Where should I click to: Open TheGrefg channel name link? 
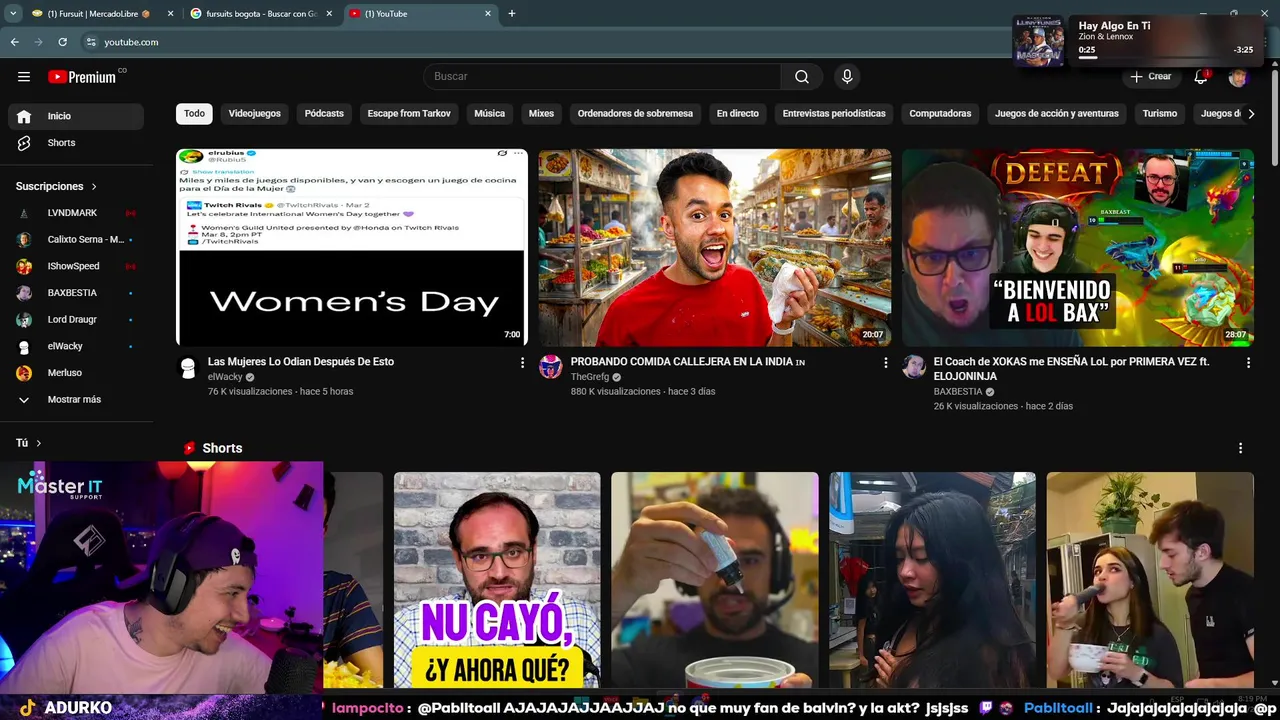(x=590, y=377)
